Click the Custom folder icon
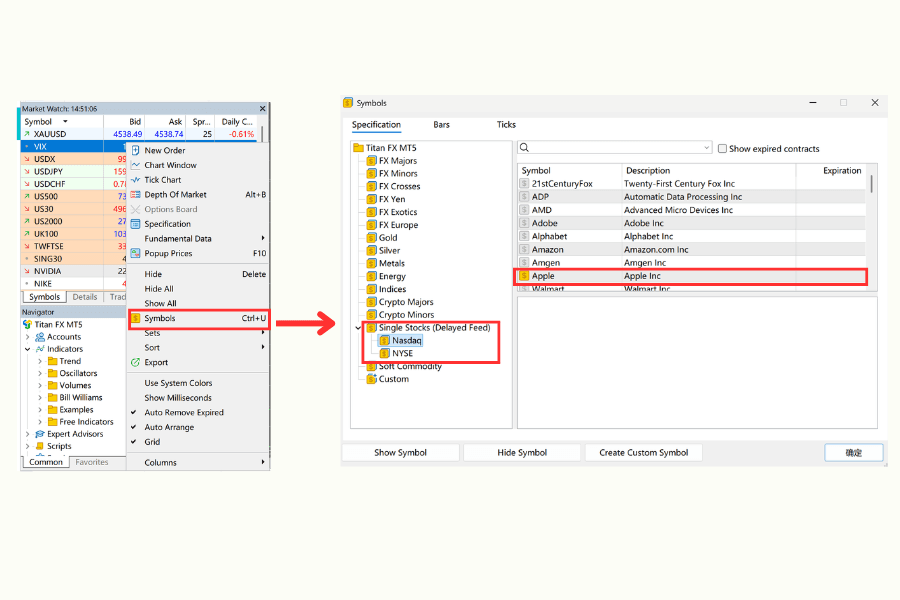900x600 pixels. pos(371,379)
